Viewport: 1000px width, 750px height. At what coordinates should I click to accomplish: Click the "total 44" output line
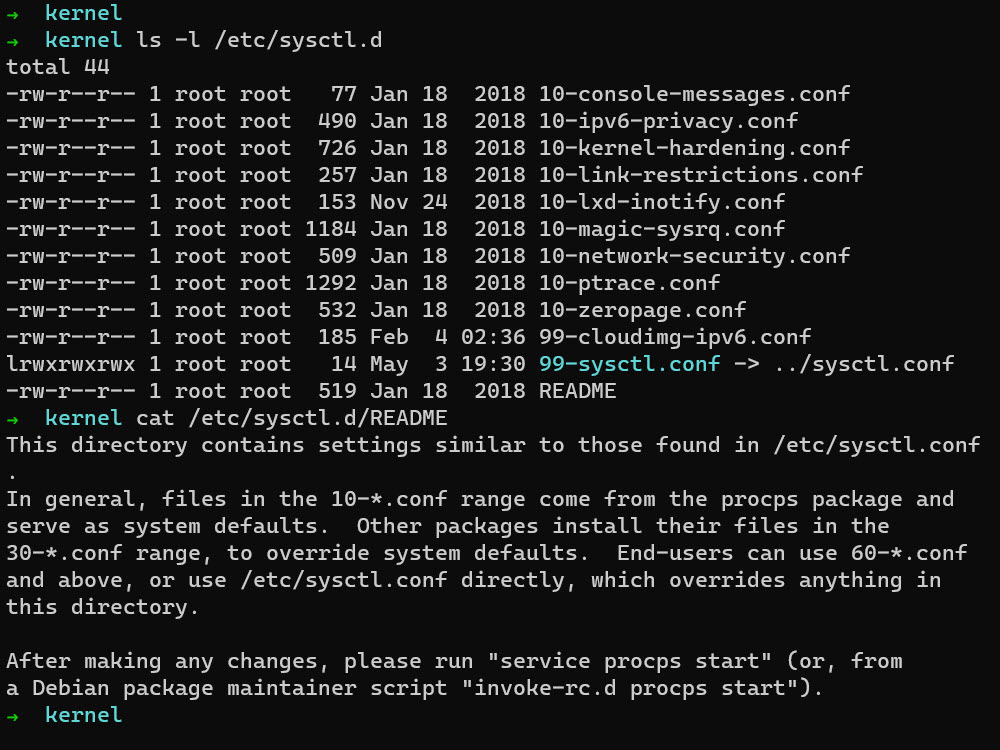coord(58,67)
